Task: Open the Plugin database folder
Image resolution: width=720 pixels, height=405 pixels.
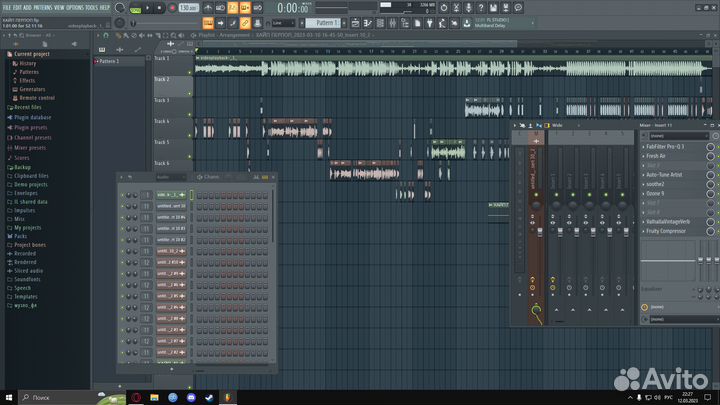Action: (33, 116)
